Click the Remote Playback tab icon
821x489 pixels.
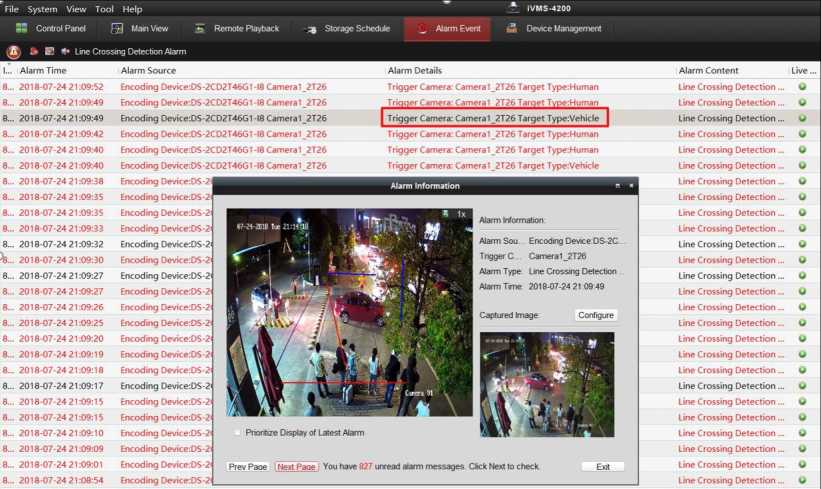click(x=201, y=29)
